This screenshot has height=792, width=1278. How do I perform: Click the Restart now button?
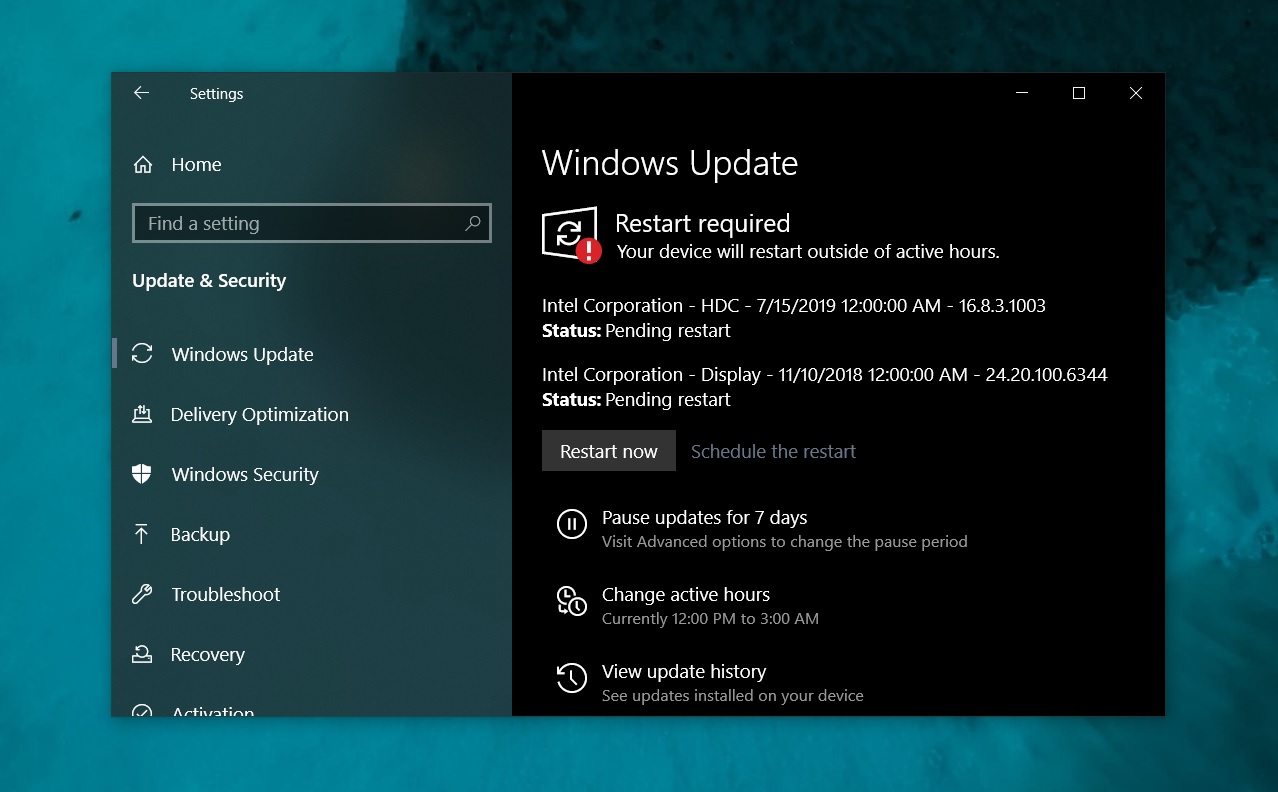pyautogui.click(x=609, y=451)
